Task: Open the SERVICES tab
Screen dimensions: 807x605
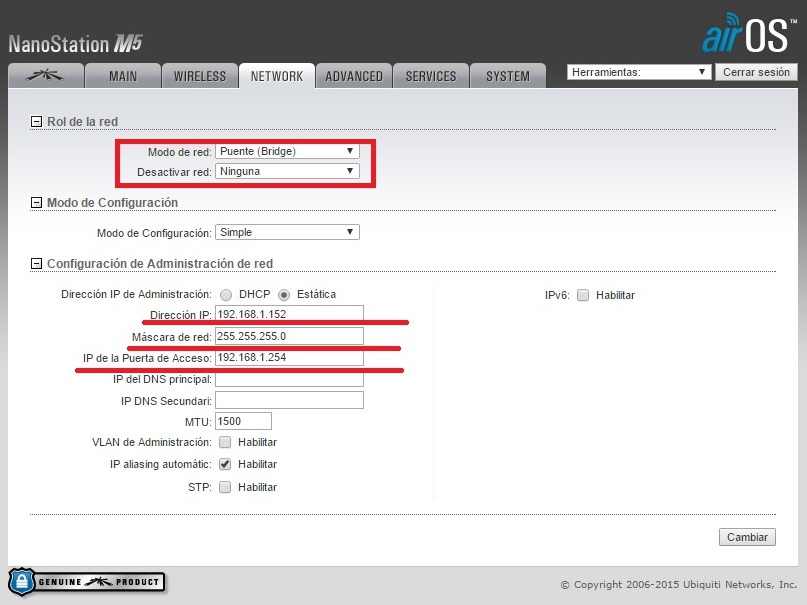Action: point(431,76)
